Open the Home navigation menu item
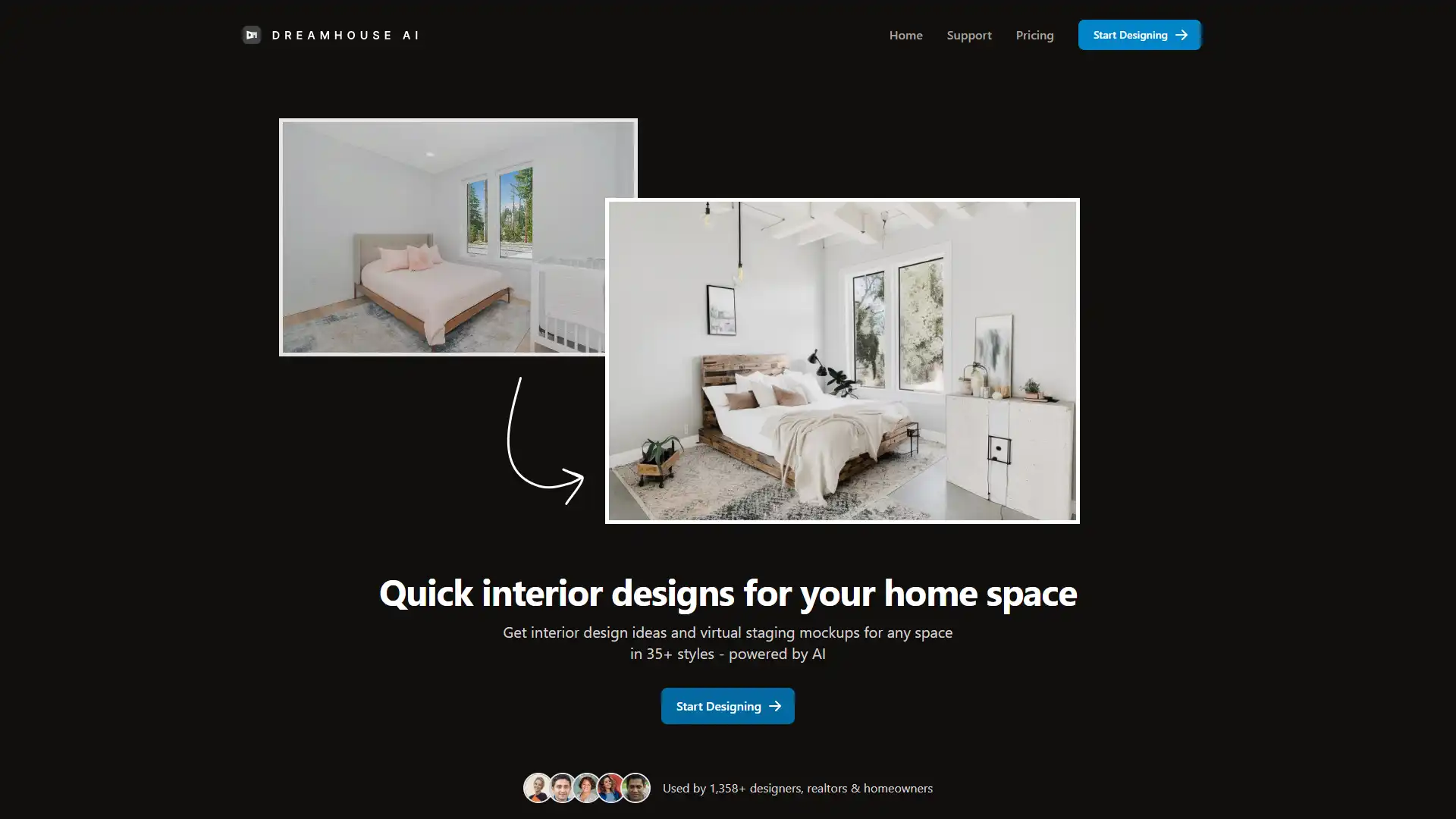Screen dimensions: 1456x819 (905, 34)
